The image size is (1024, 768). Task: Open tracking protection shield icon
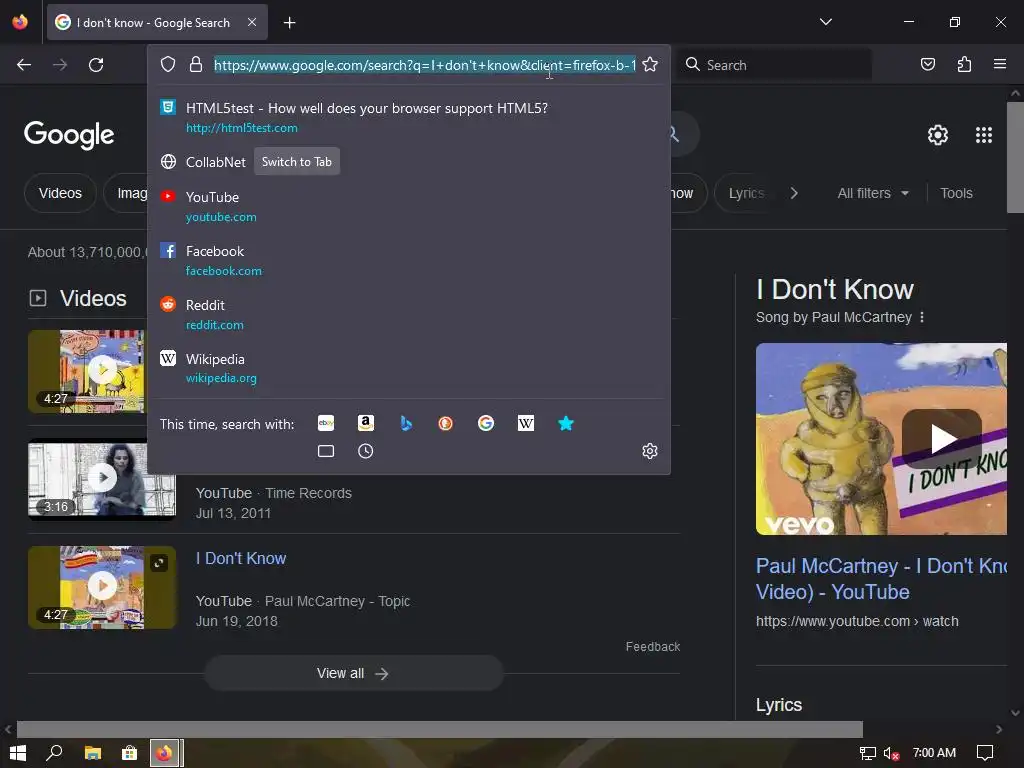pyautogui.click(x=168, y=64)
